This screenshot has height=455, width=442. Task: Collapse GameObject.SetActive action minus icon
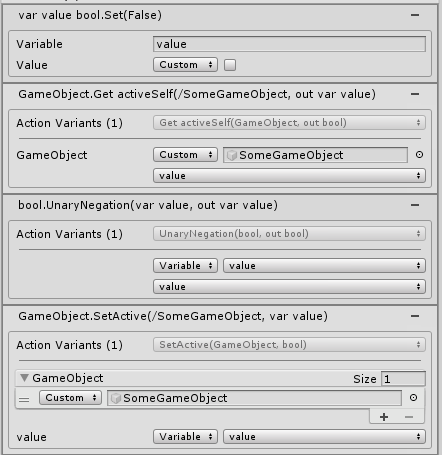click(415, 316)
